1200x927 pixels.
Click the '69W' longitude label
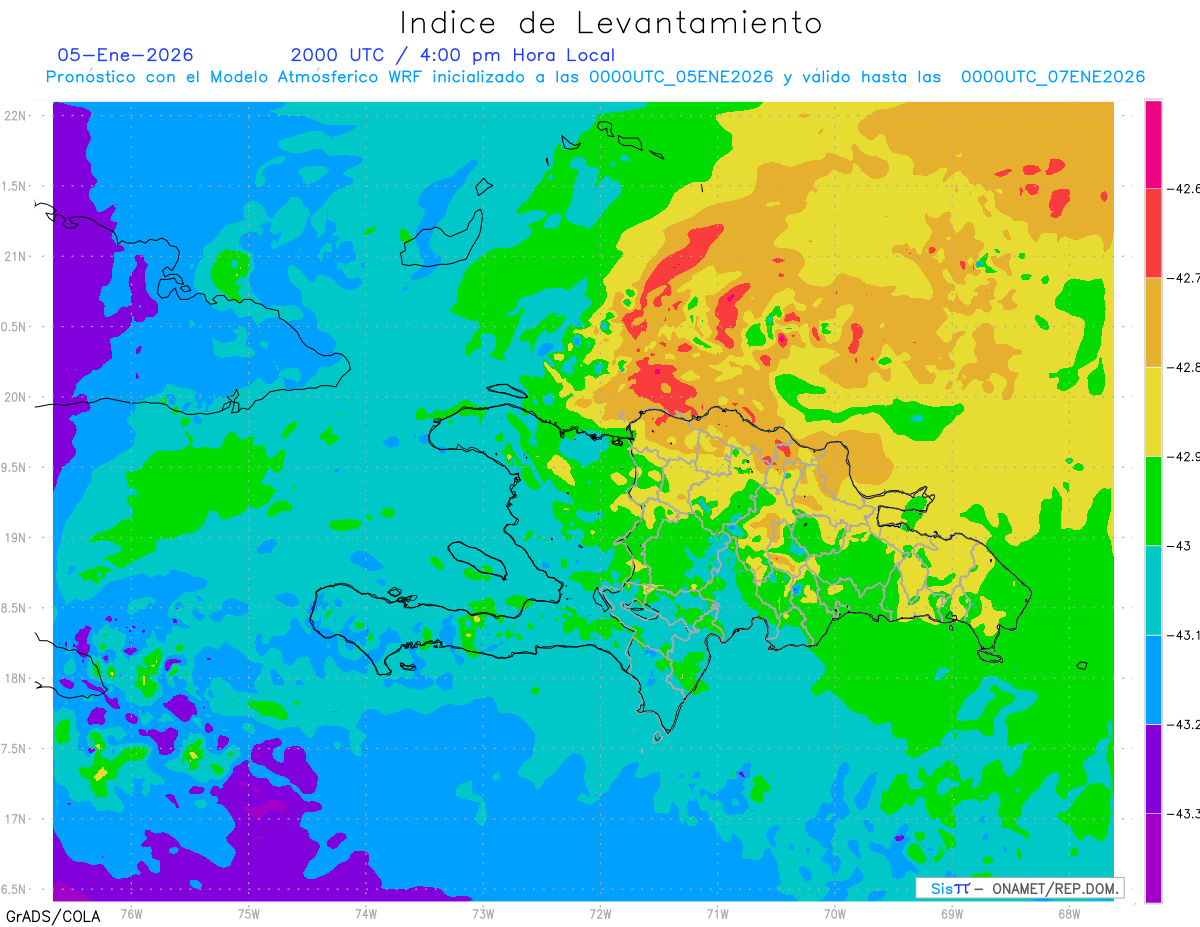(951, 912)
